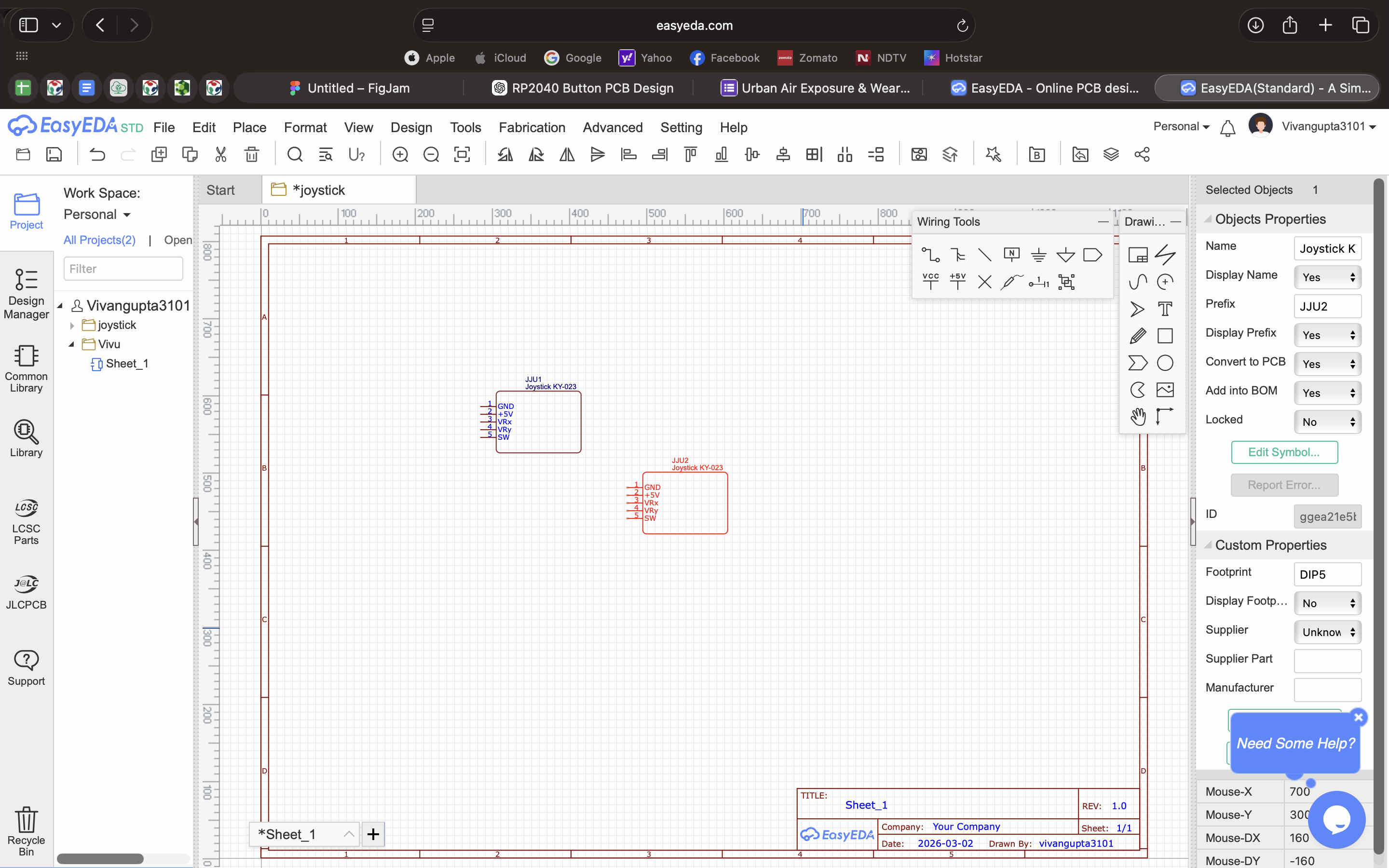
Task: Expand the joystick project folder
Action: coord(72,325)
